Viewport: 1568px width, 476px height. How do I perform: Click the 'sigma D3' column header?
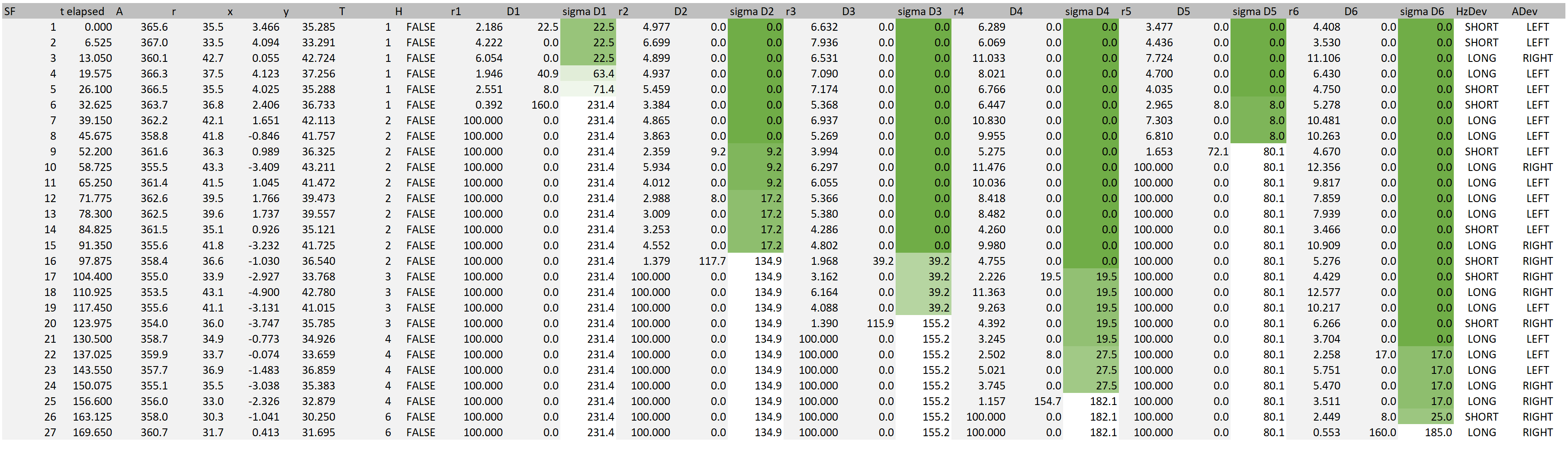[919, 12]
